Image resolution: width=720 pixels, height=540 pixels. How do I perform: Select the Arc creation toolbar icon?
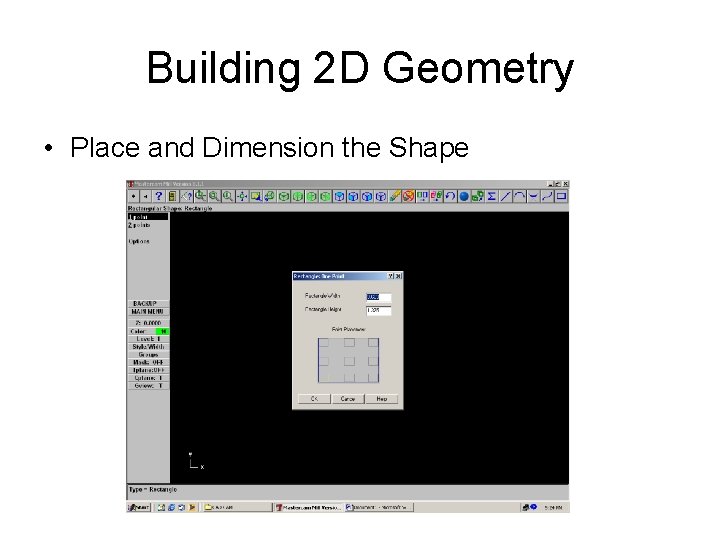(x=519, y=197)
